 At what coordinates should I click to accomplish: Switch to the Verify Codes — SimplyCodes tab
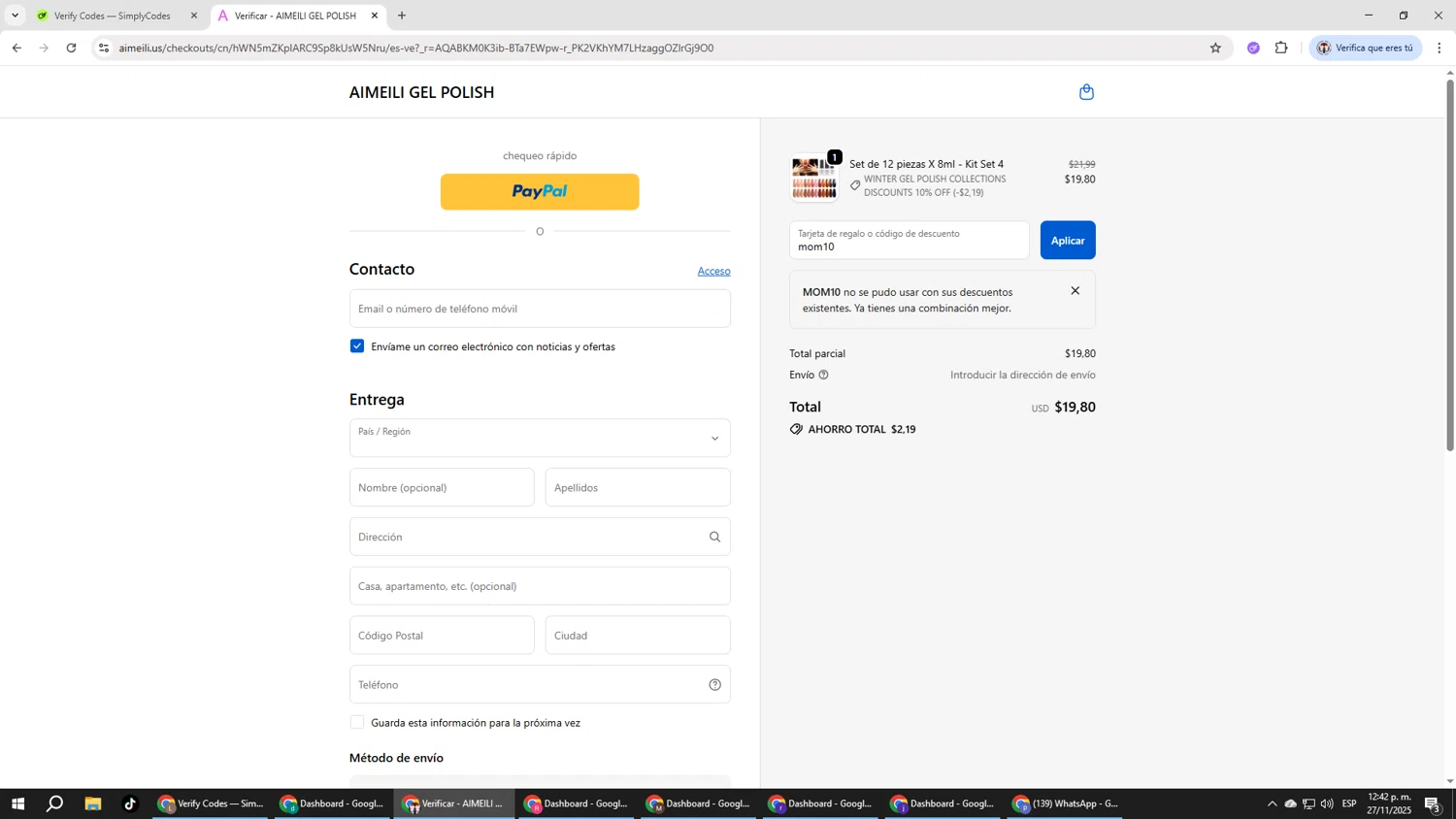point(116,16)
